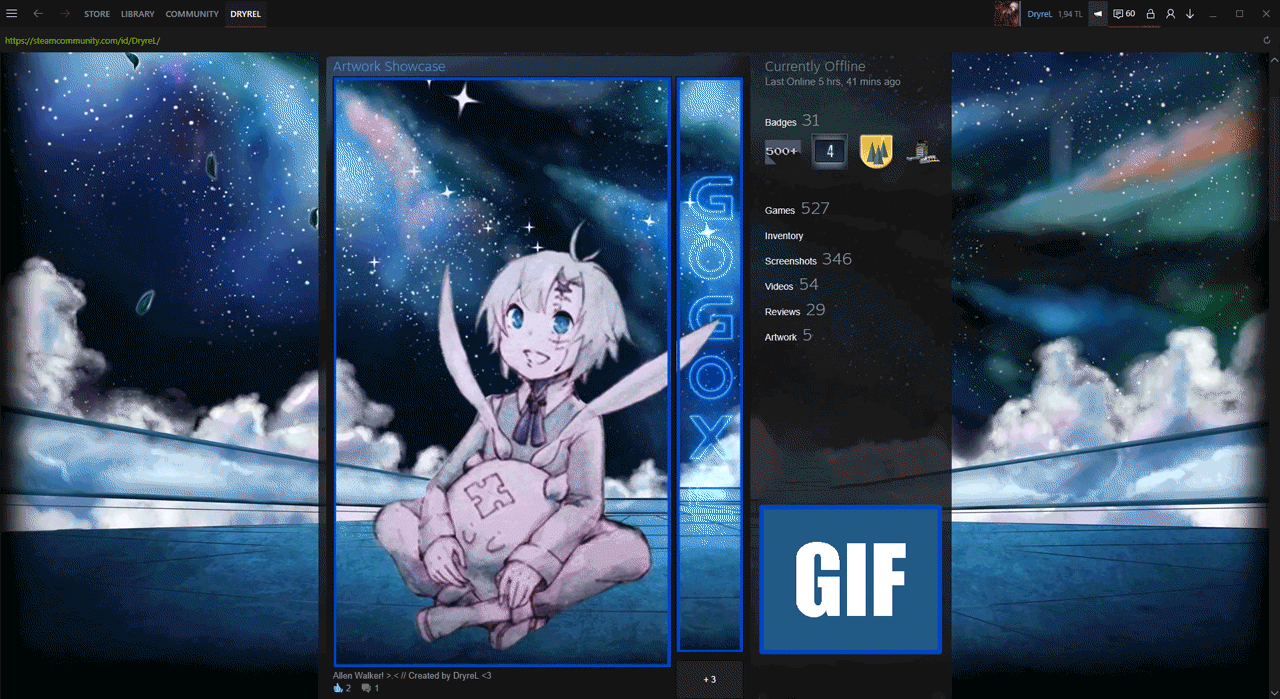Open the Reviews 29 link
The image size is (1280, 699).
tap(795, 311)
